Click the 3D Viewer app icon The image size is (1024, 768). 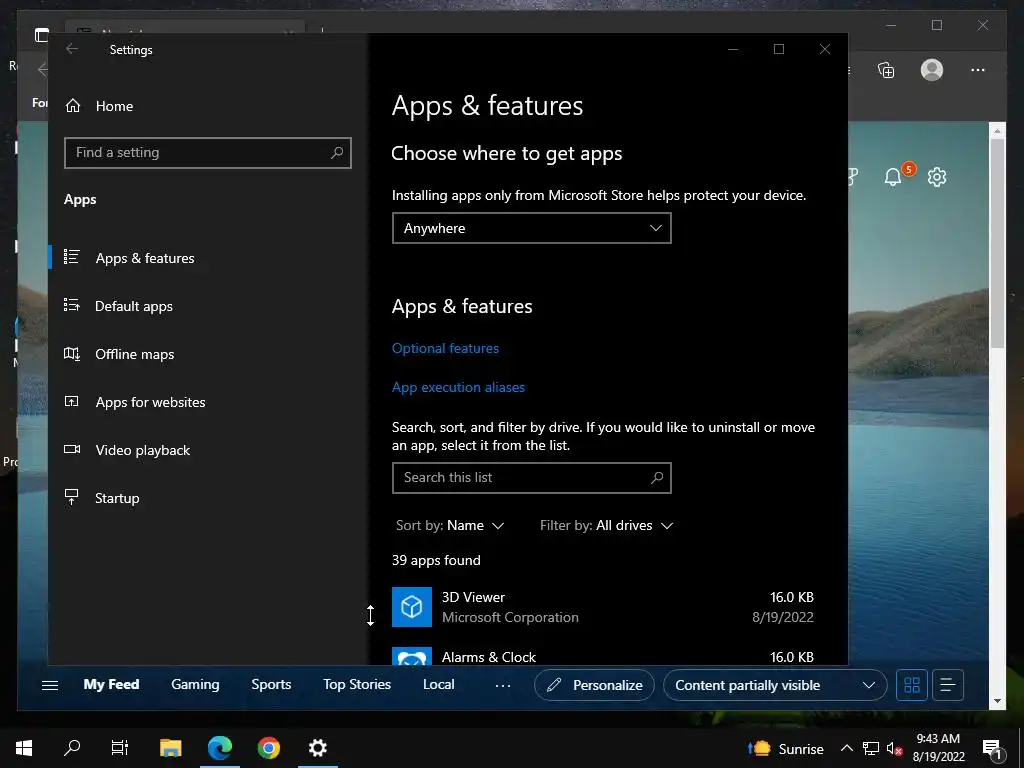coord(411,607)
